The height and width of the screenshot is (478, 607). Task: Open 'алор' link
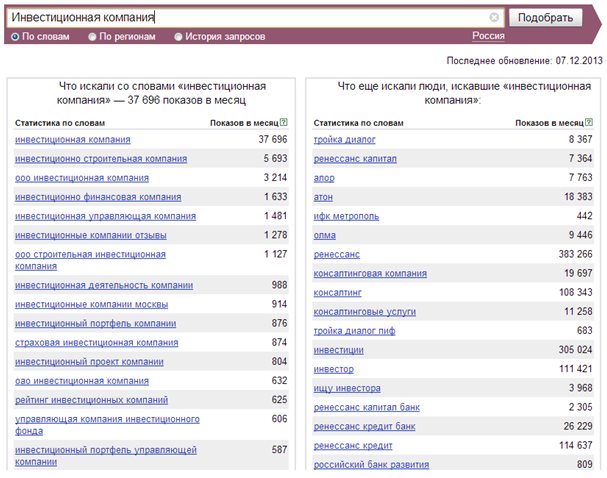324,178
